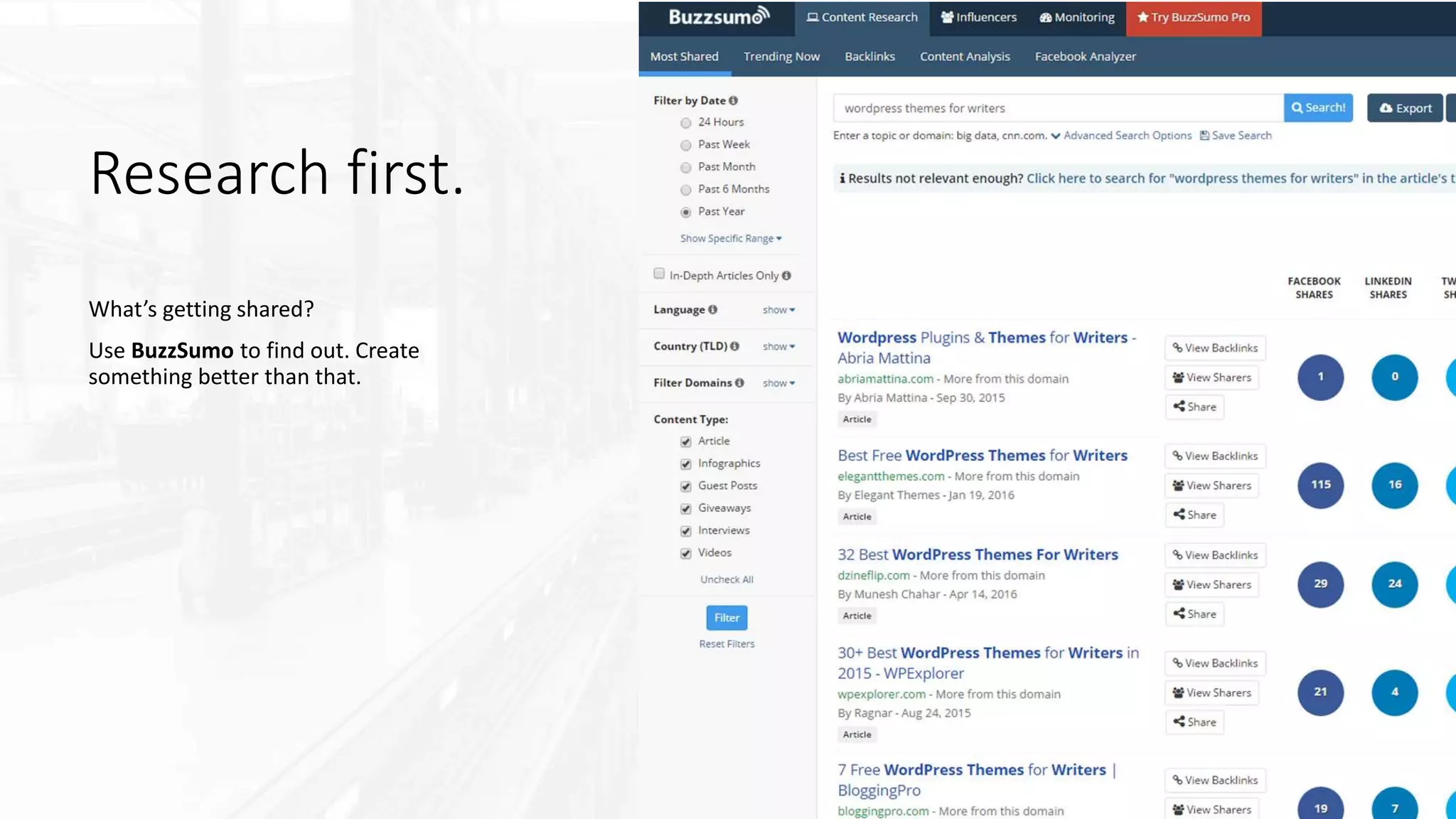Select the Past Year radio button
Viewport: 1456px width, 819px height.
pyautogui.click(x=686, y=212)
